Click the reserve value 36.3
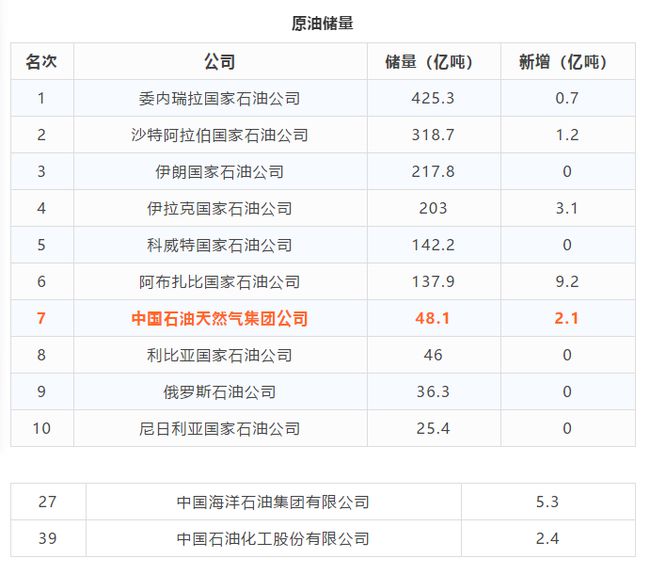Screen dimensions: 650x574 coord(433,392)
